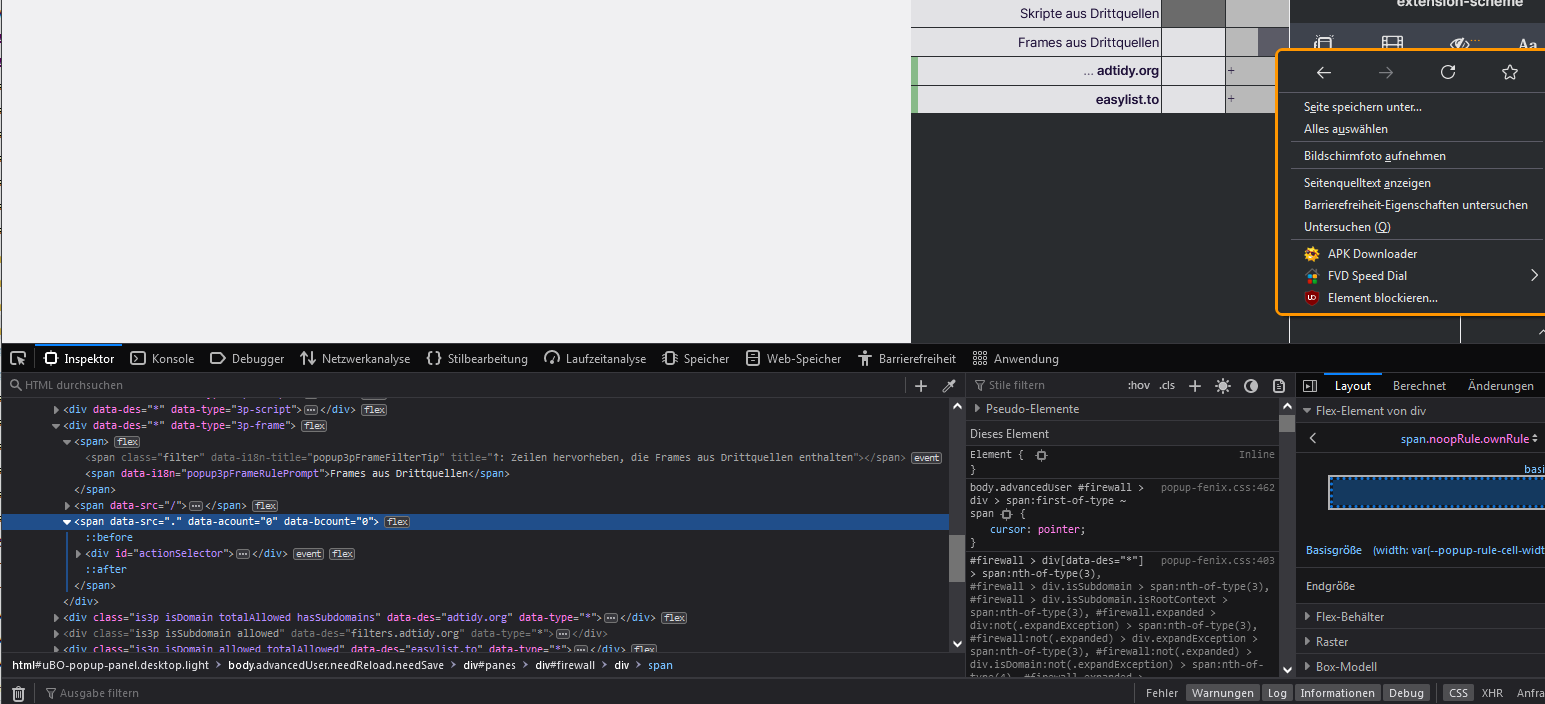Click the HTML durchsuchen search field
This screenshot has height=704, width=1545.
(x=450, y=386)
